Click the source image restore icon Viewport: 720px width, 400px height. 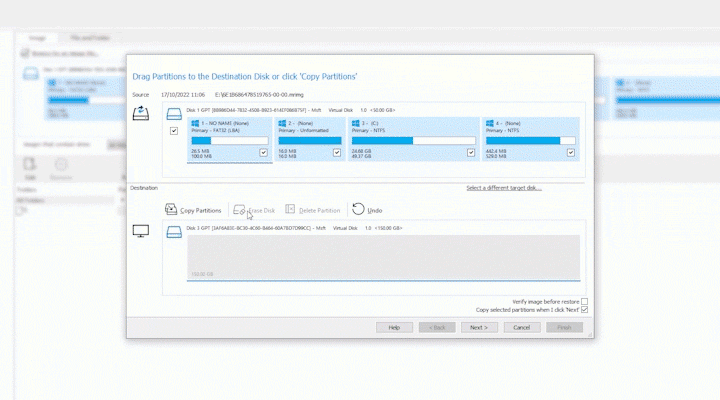(x=141, y=113)
